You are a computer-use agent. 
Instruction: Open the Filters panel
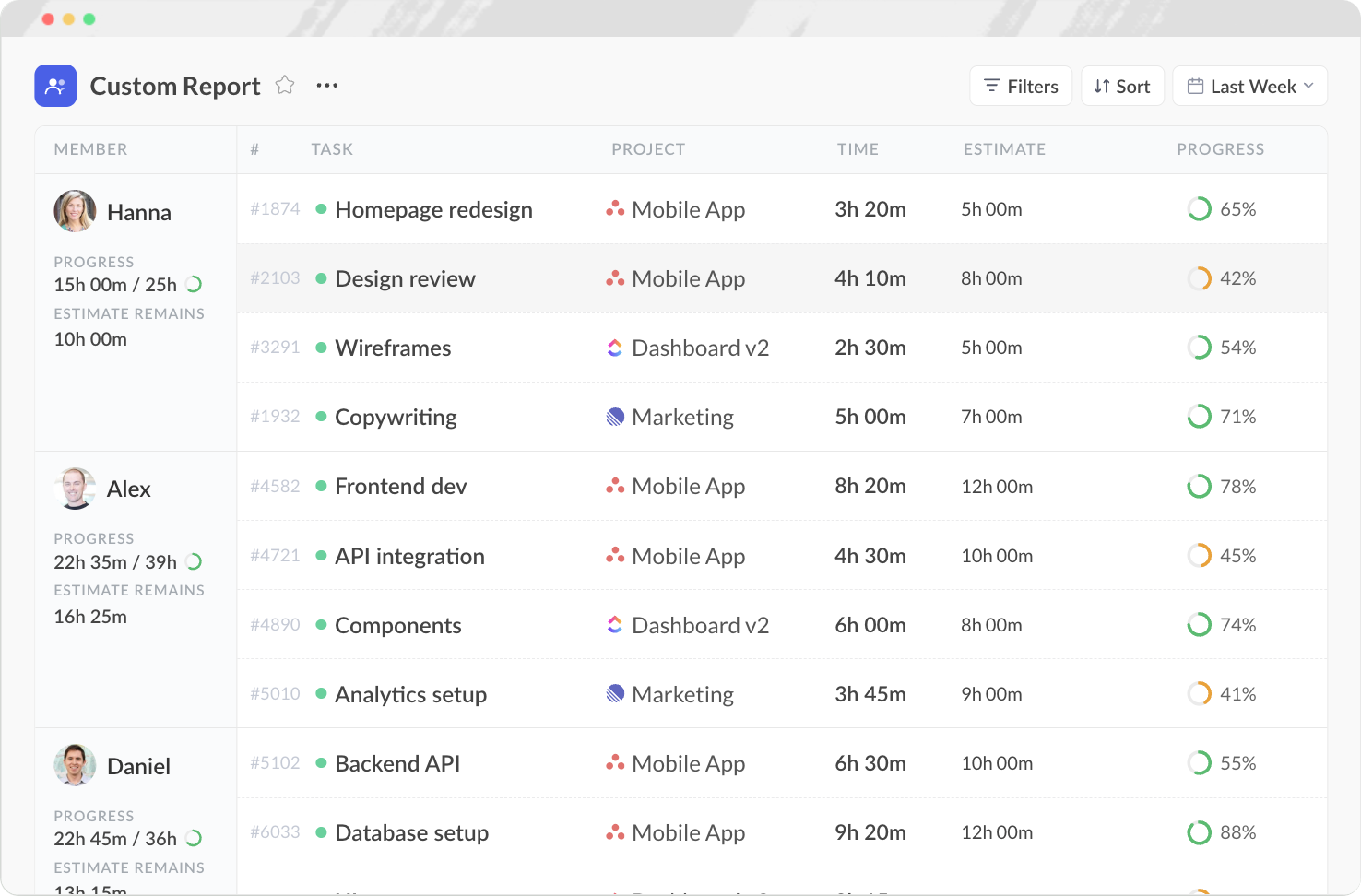(x=1021, y=86)
